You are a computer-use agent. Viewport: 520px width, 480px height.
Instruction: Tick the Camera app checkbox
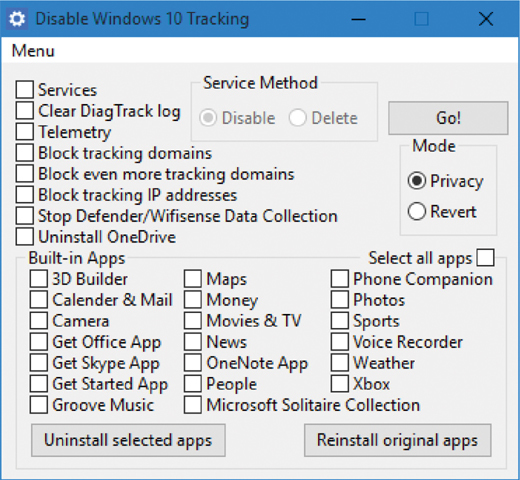coord(39,320)
